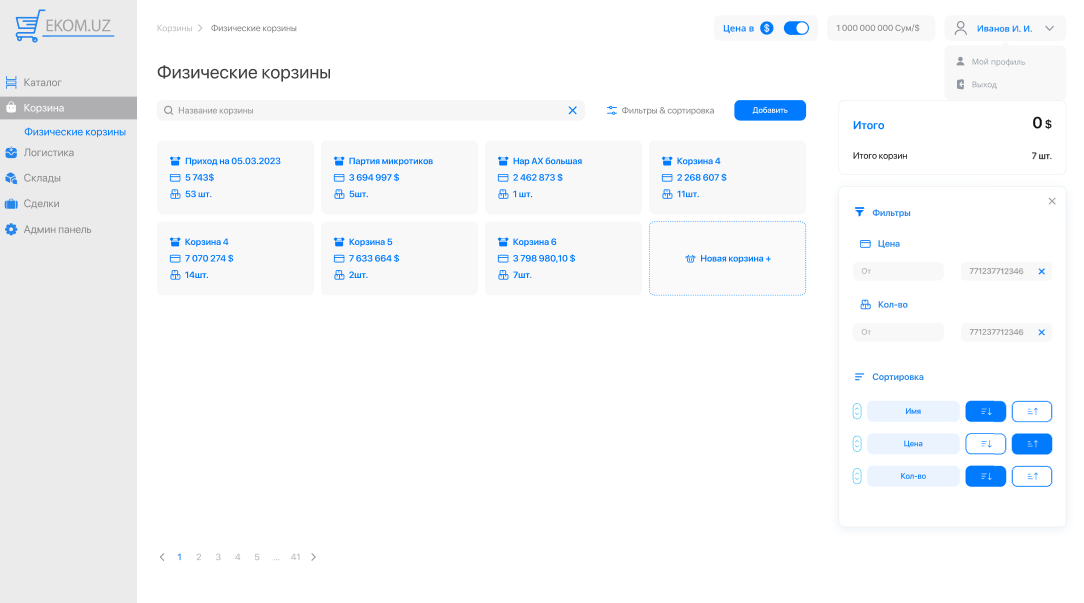This screenshot has height=603, width=1084.
Task: Click the basket icon of Партия микротиков
Action: 339,161
